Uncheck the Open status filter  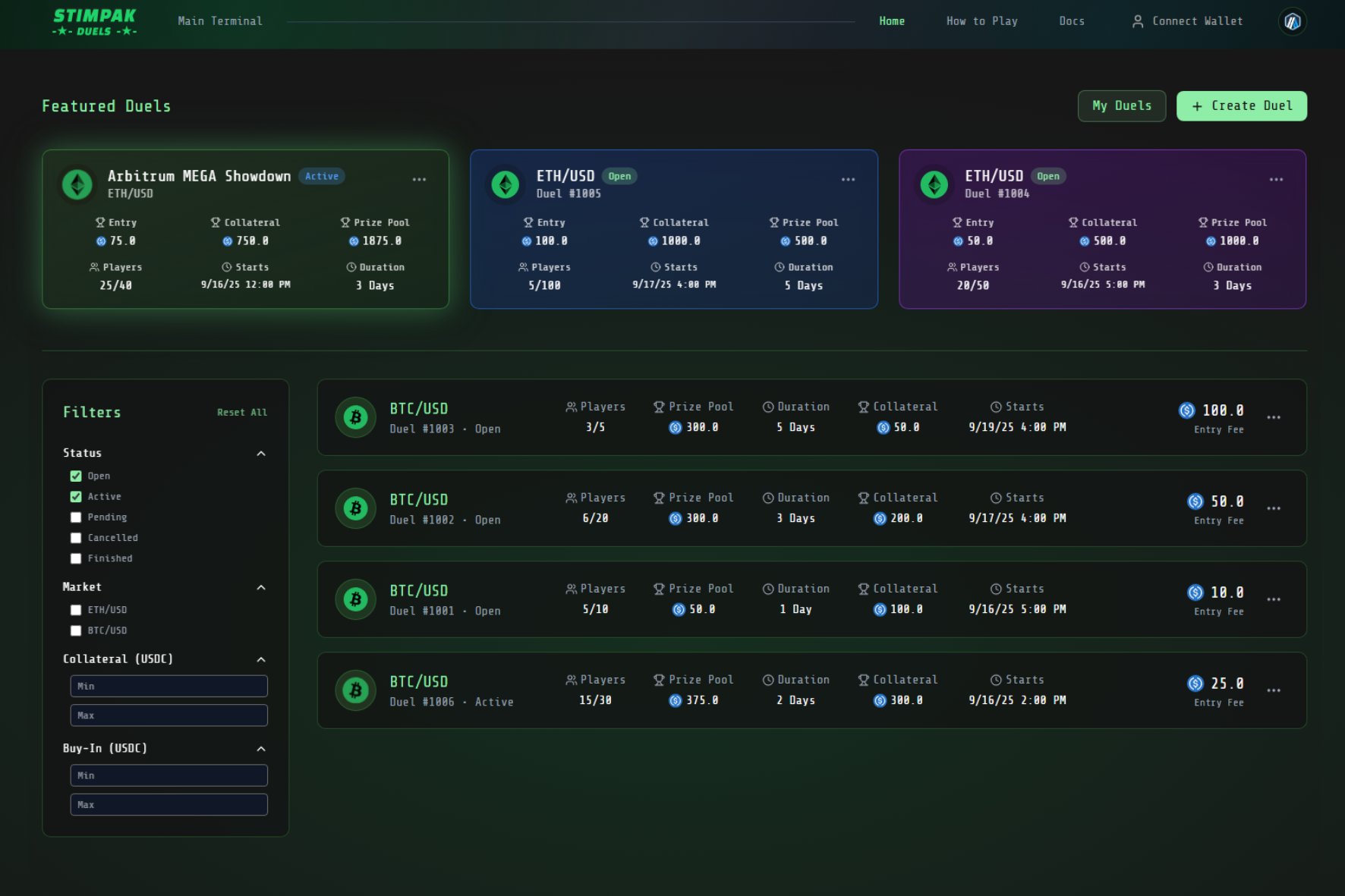point(76,476)
